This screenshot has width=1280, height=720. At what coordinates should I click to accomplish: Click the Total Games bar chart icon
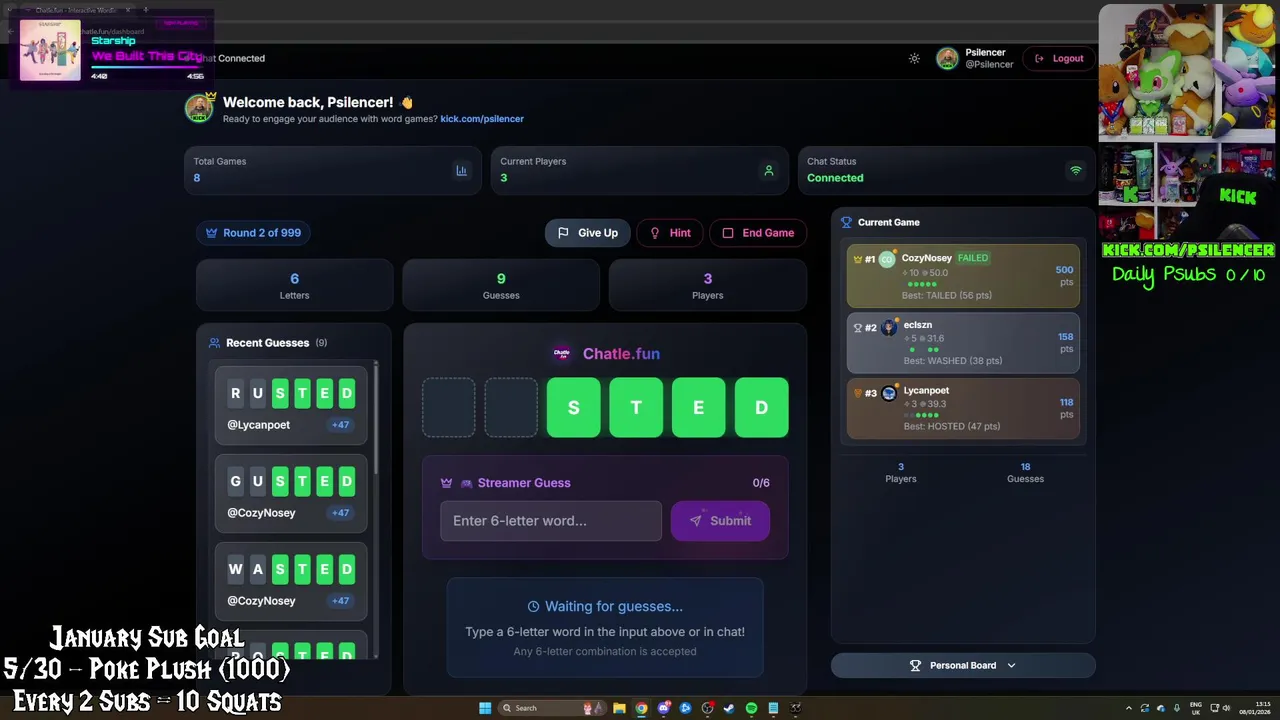click(x=461, y=170)
